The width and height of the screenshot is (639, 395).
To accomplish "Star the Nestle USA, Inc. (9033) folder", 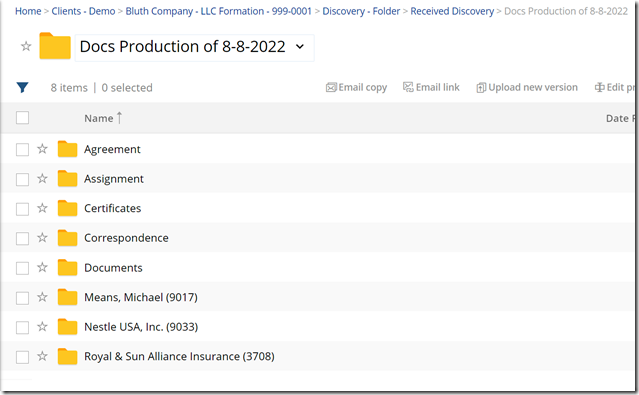I will click(42, 327).
